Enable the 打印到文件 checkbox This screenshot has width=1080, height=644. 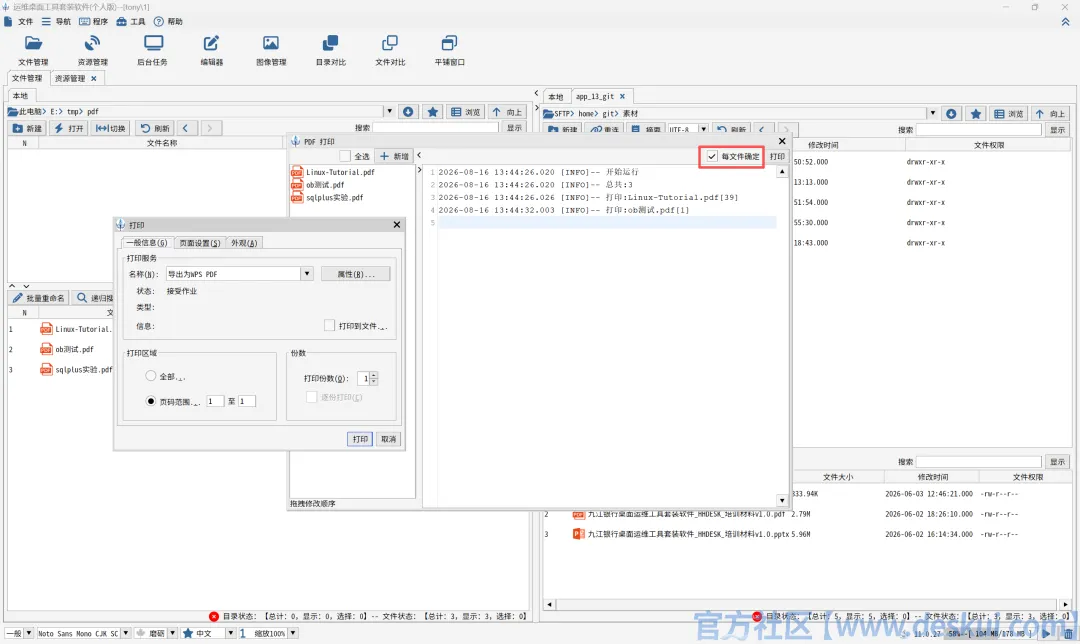[329, 325]
